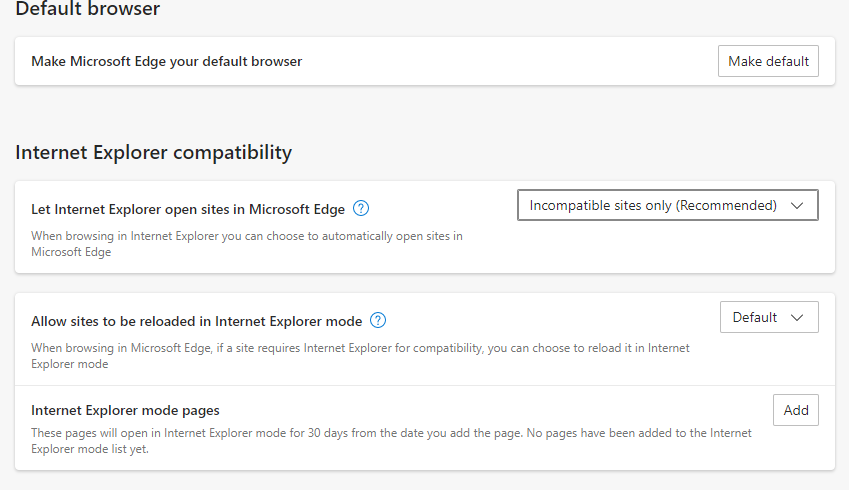The height and width of the screenshot is (490, 849).
Task: Click Allow sites to be reloaded label
Action: click(197, 321)
